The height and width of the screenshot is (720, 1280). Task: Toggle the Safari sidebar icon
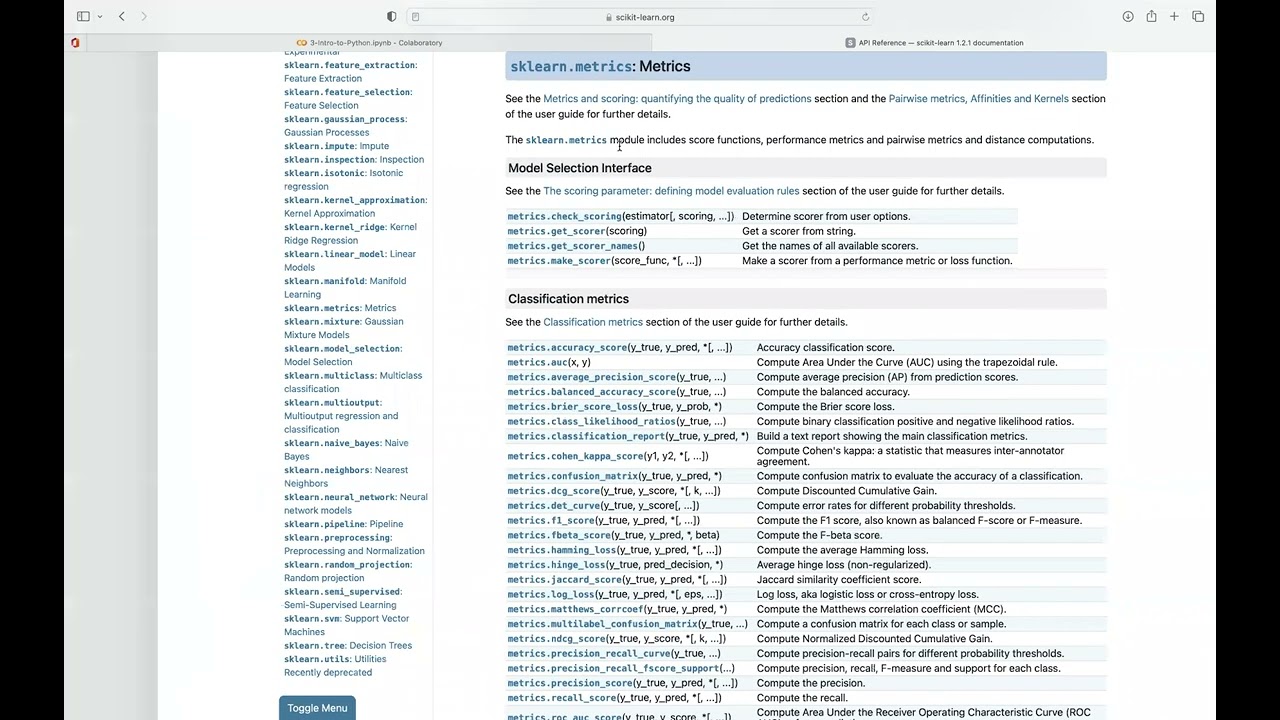point(84,16)
